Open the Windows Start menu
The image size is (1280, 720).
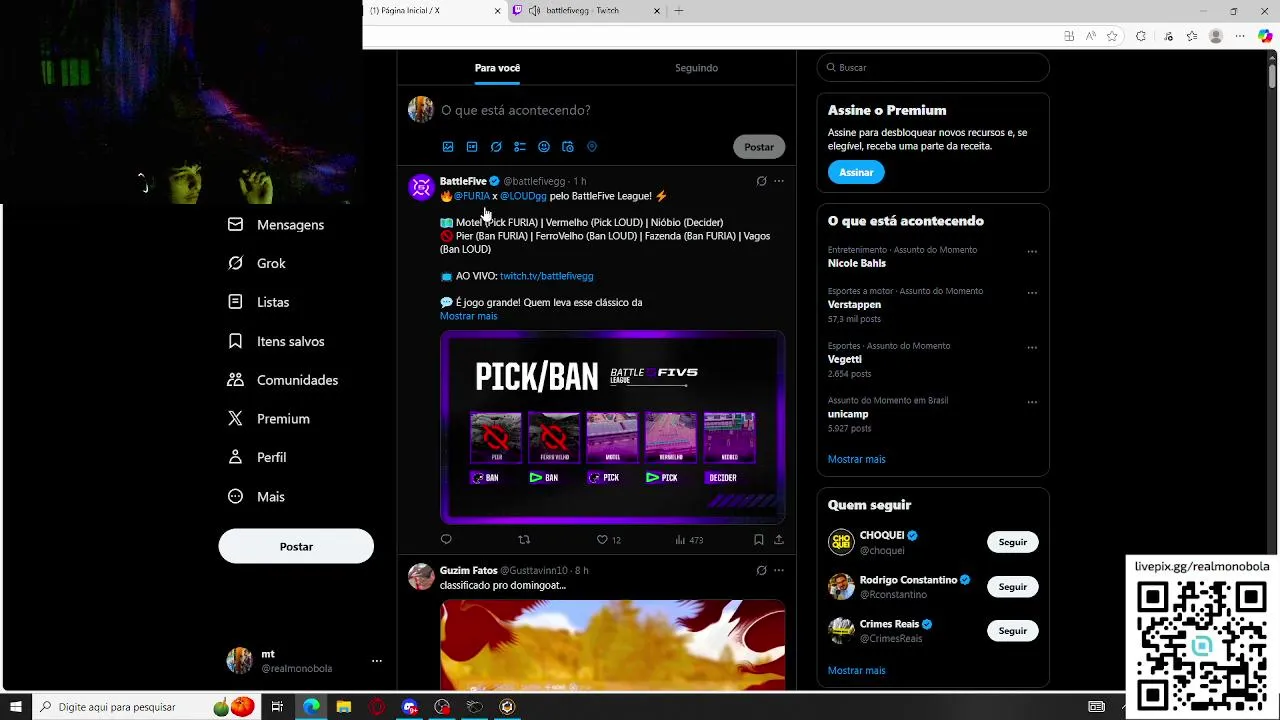[15, 707]
